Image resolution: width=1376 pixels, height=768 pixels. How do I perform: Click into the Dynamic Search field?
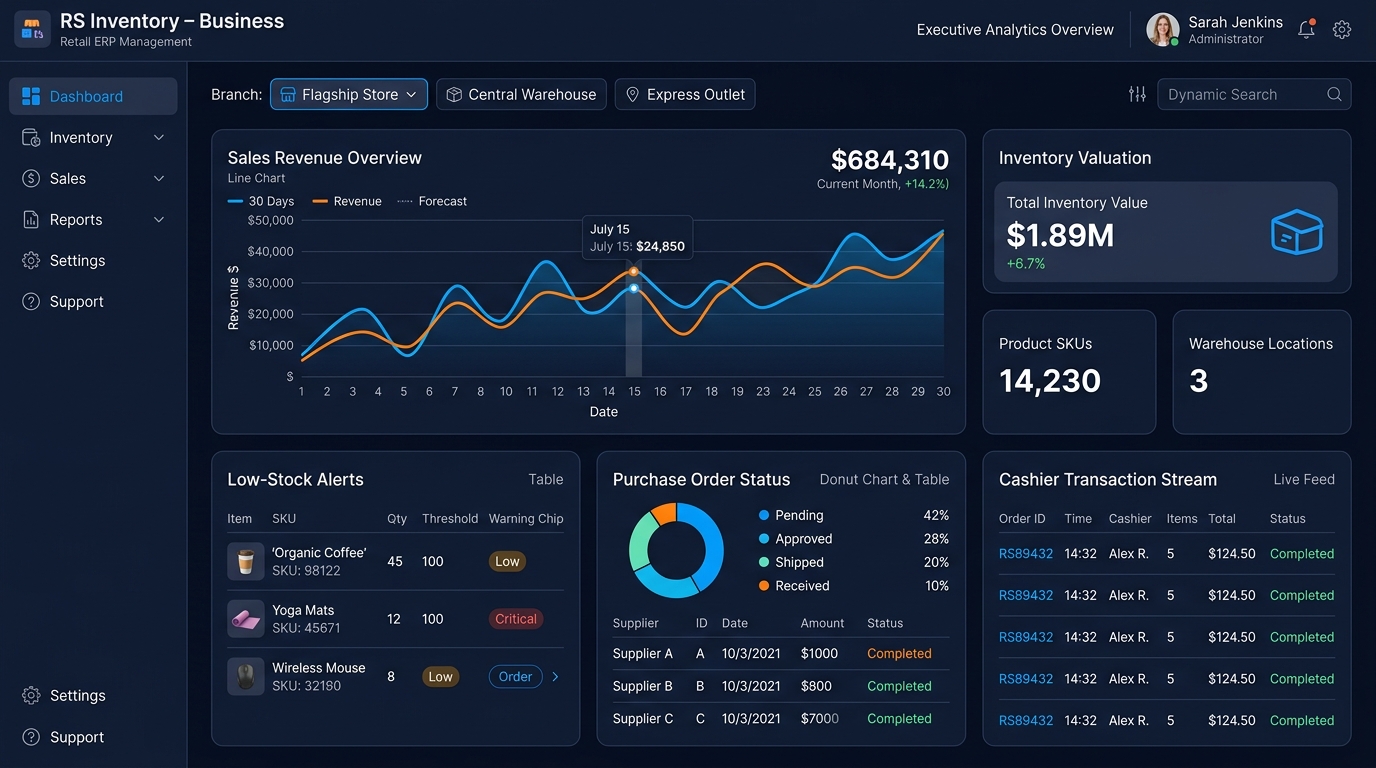tap(1254, 94)
